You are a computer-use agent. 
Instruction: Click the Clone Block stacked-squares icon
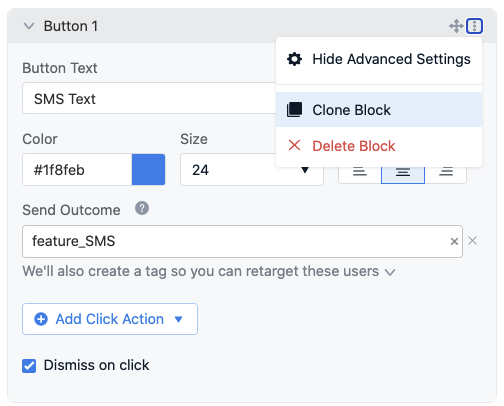294,110
